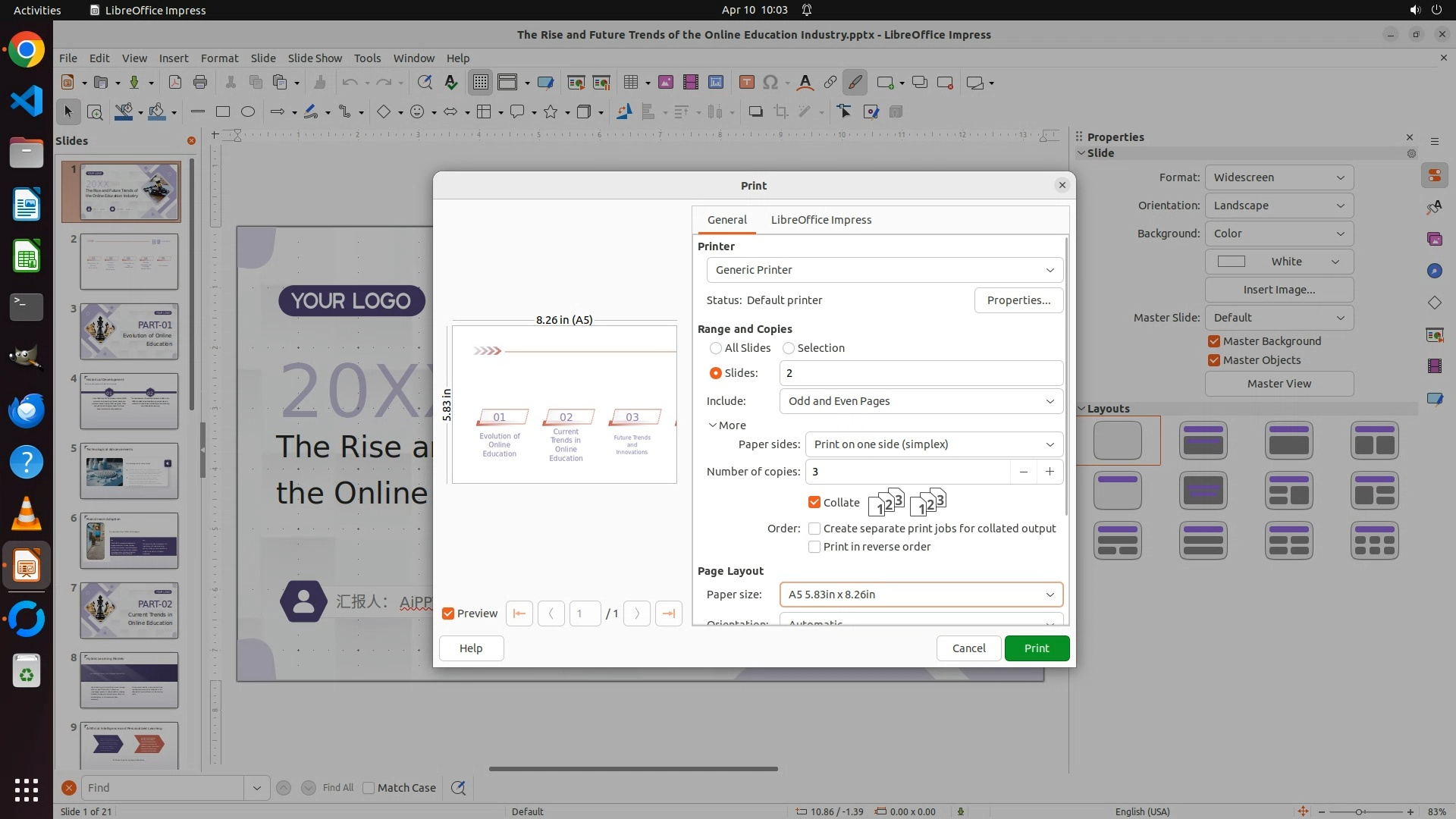Switch to the LibreOffice Impress tab
Image resolution: width=1456 pixels, height=819 pixels.
coord(821,220)
